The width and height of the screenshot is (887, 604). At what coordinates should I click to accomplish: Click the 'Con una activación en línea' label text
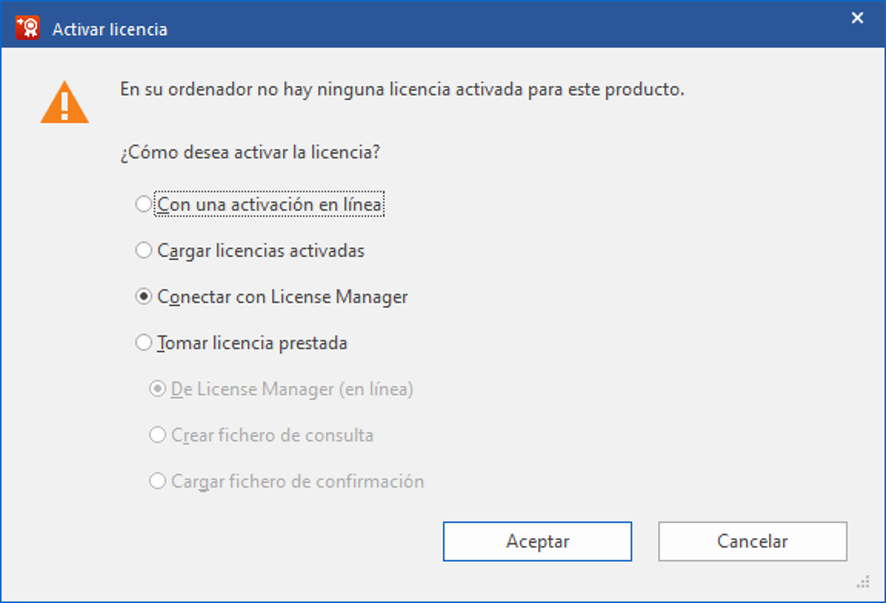(x=270, y=204)
